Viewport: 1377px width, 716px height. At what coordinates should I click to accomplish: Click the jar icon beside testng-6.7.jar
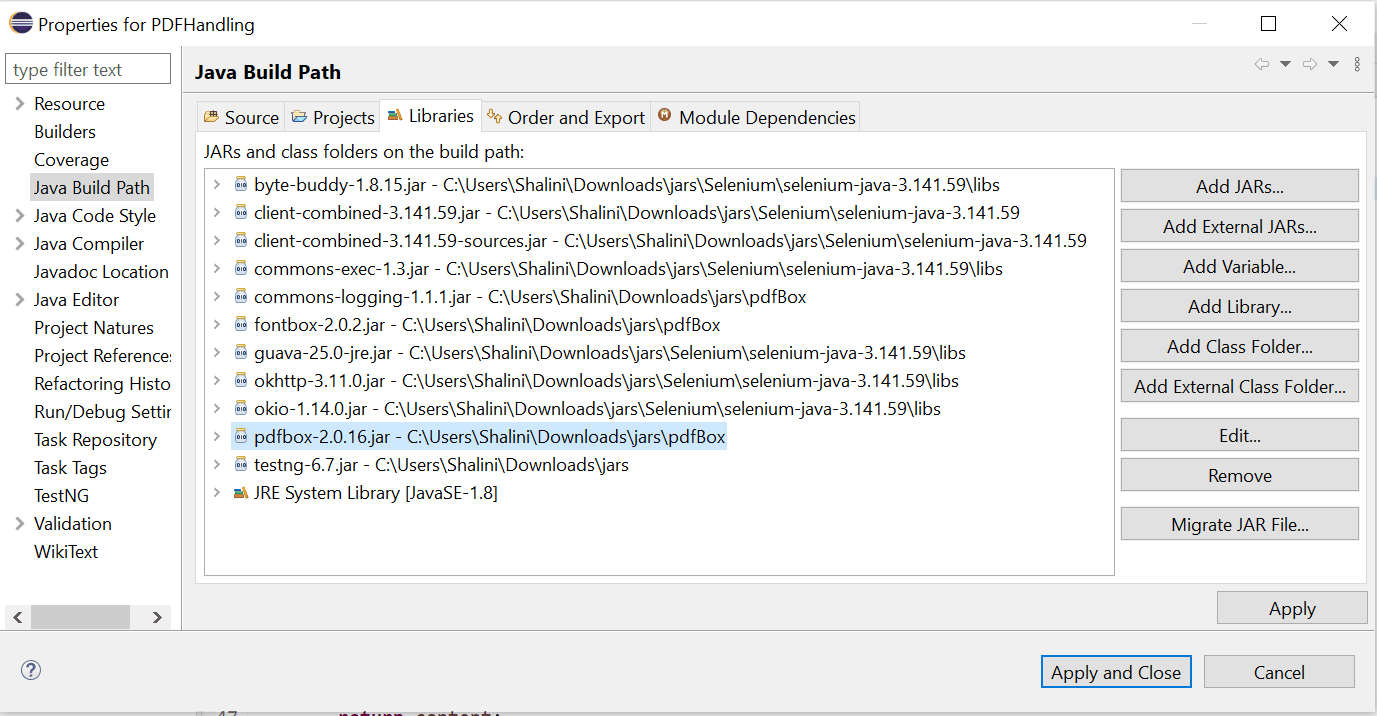pos(240,464)
